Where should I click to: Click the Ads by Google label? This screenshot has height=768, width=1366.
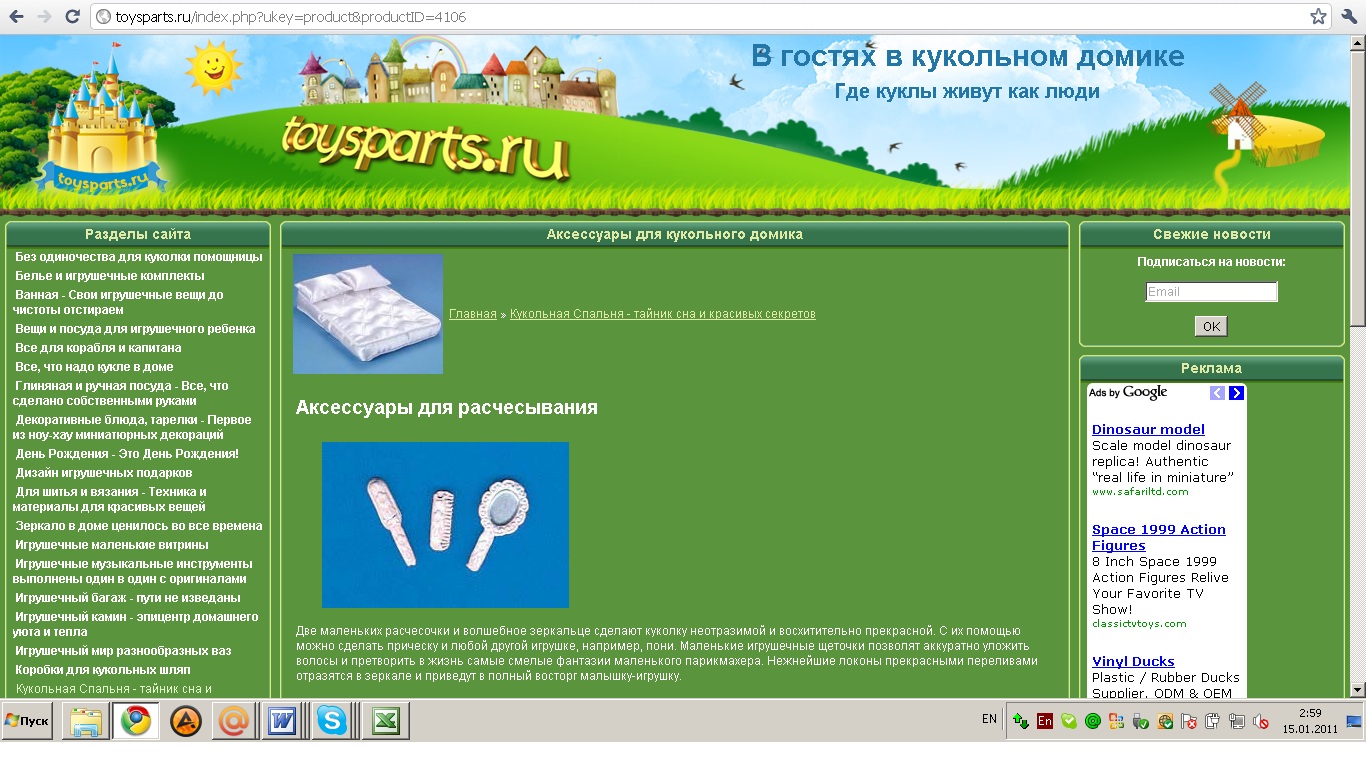1128,393
